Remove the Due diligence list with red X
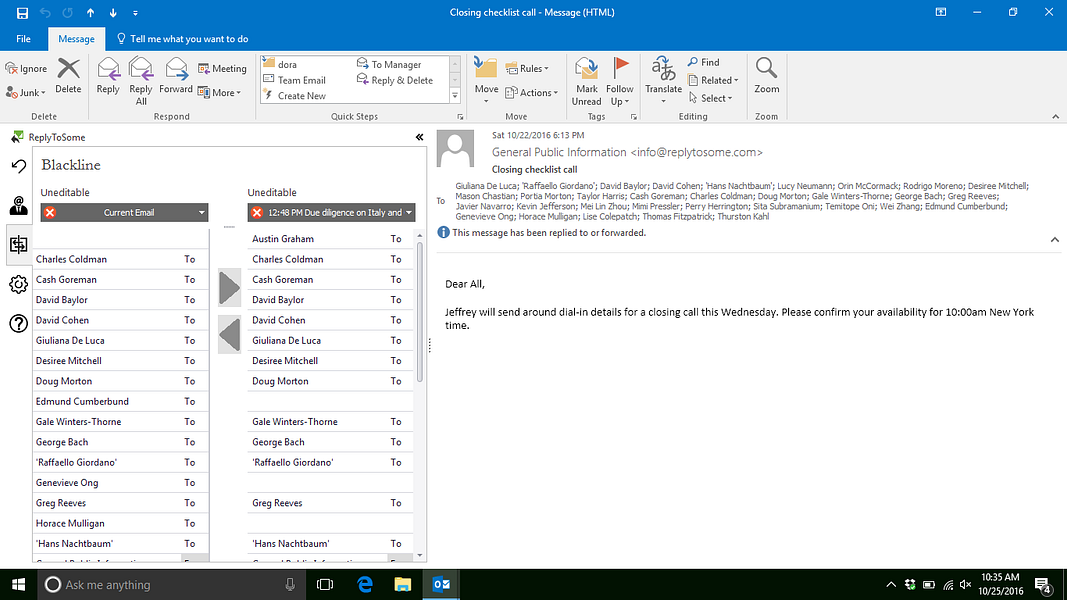This screenshot has height=600, width=1067. [257, 213]
